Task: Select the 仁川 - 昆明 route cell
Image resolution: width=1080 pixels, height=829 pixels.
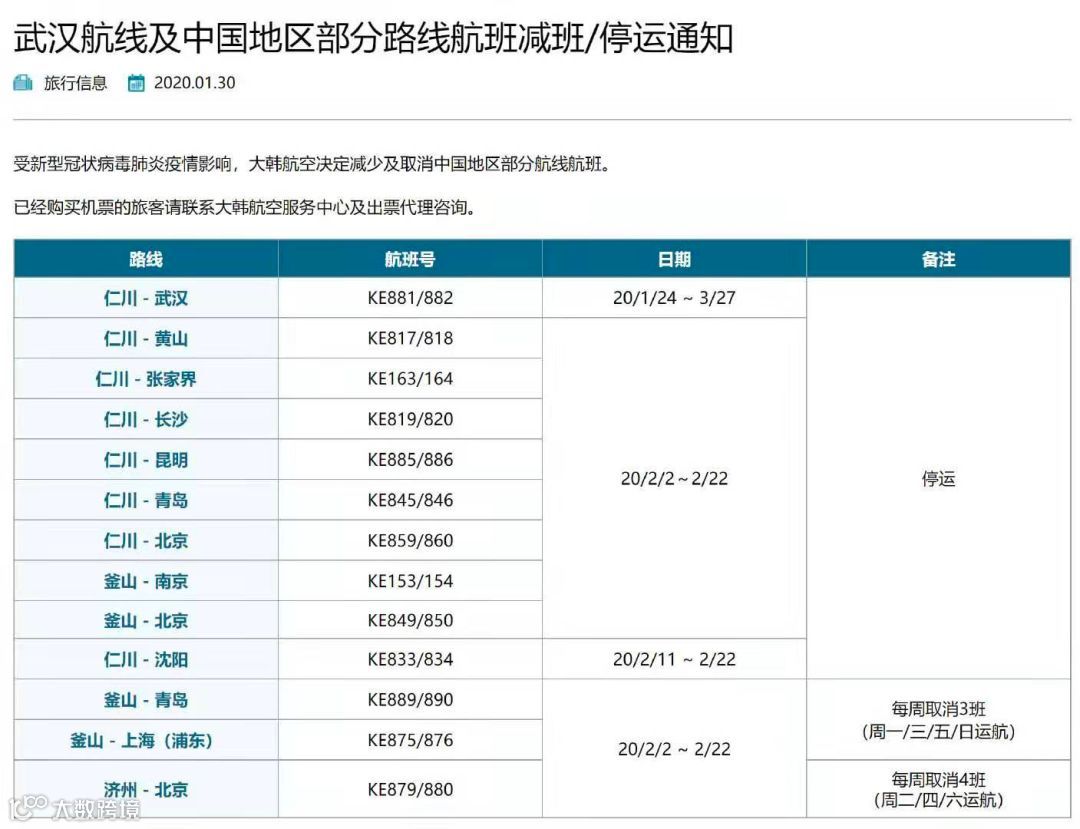Action: click(x=146, y=459)
